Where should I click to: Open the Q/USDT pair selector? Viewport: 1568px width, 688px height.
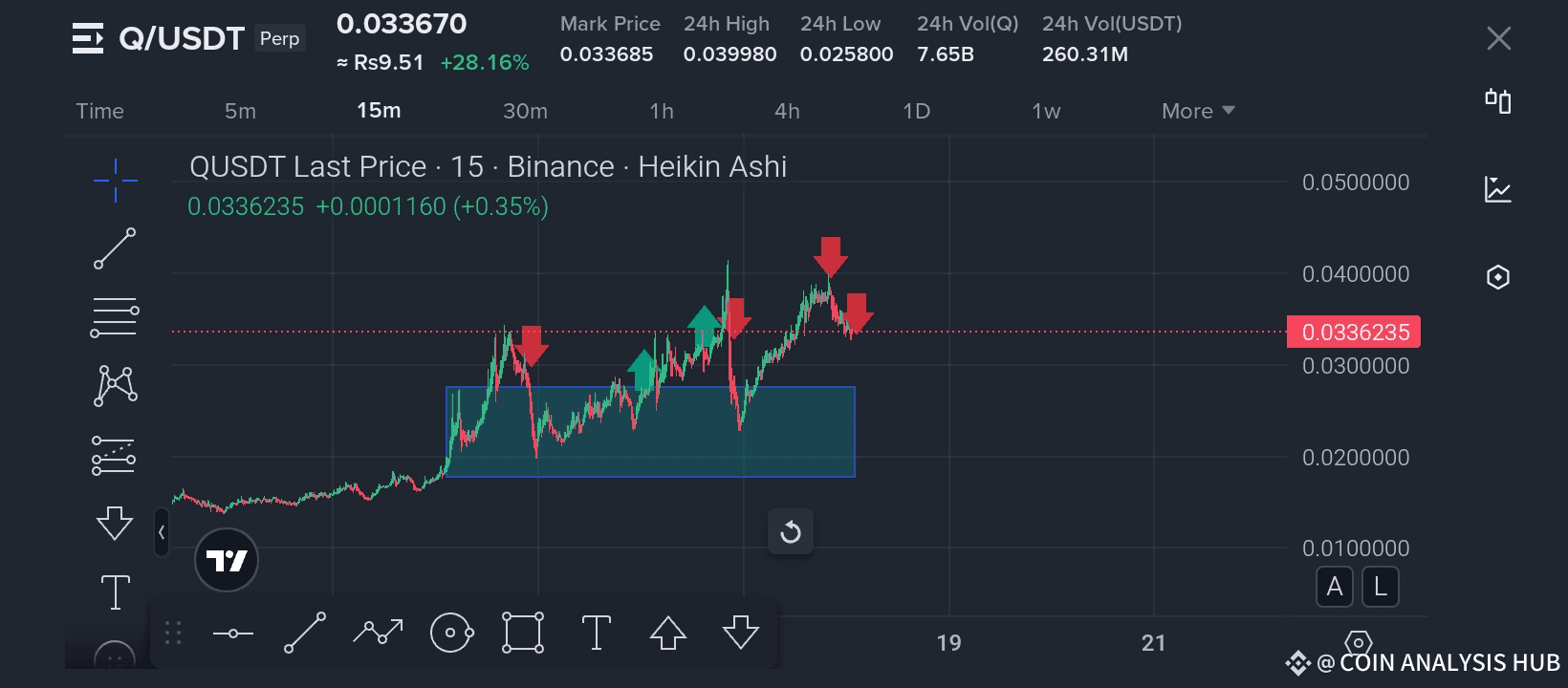pyautogui.click(x=182, y=38)
